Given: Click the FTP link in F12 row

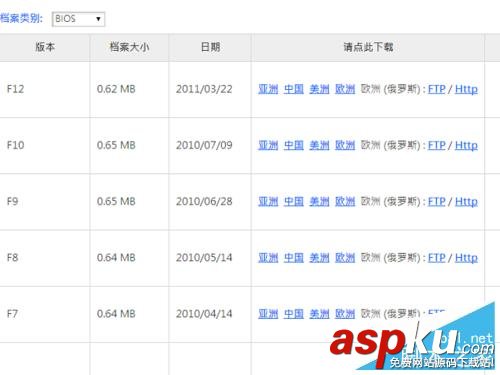Looking at the screenshot, I should click(437, 89).
